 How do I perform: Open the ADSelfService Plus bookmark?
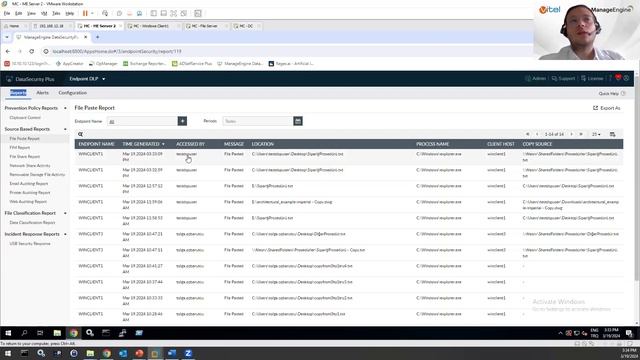pyautogui.click(x=192, y=64)
